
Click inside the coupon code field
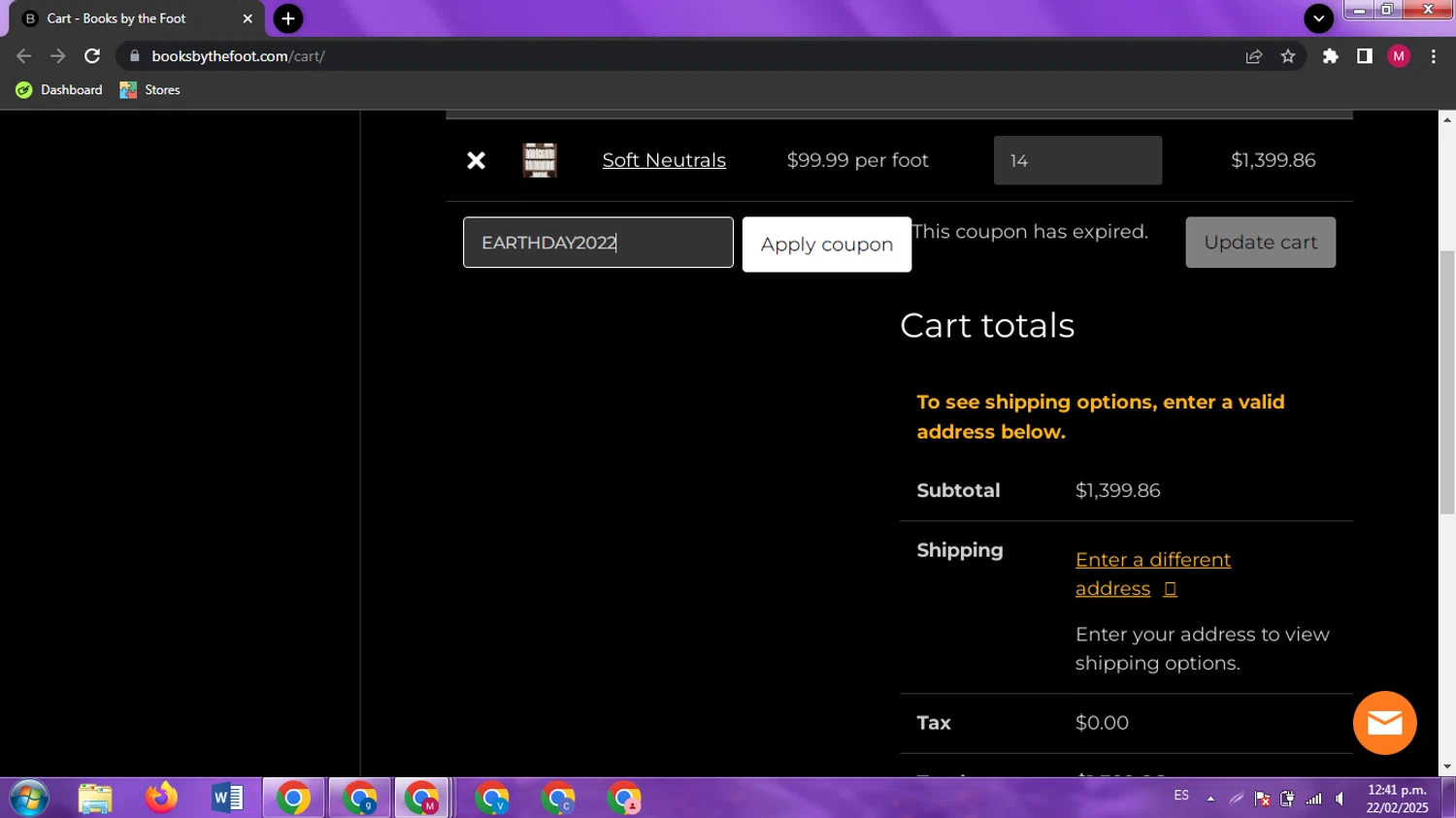(598, 243)
